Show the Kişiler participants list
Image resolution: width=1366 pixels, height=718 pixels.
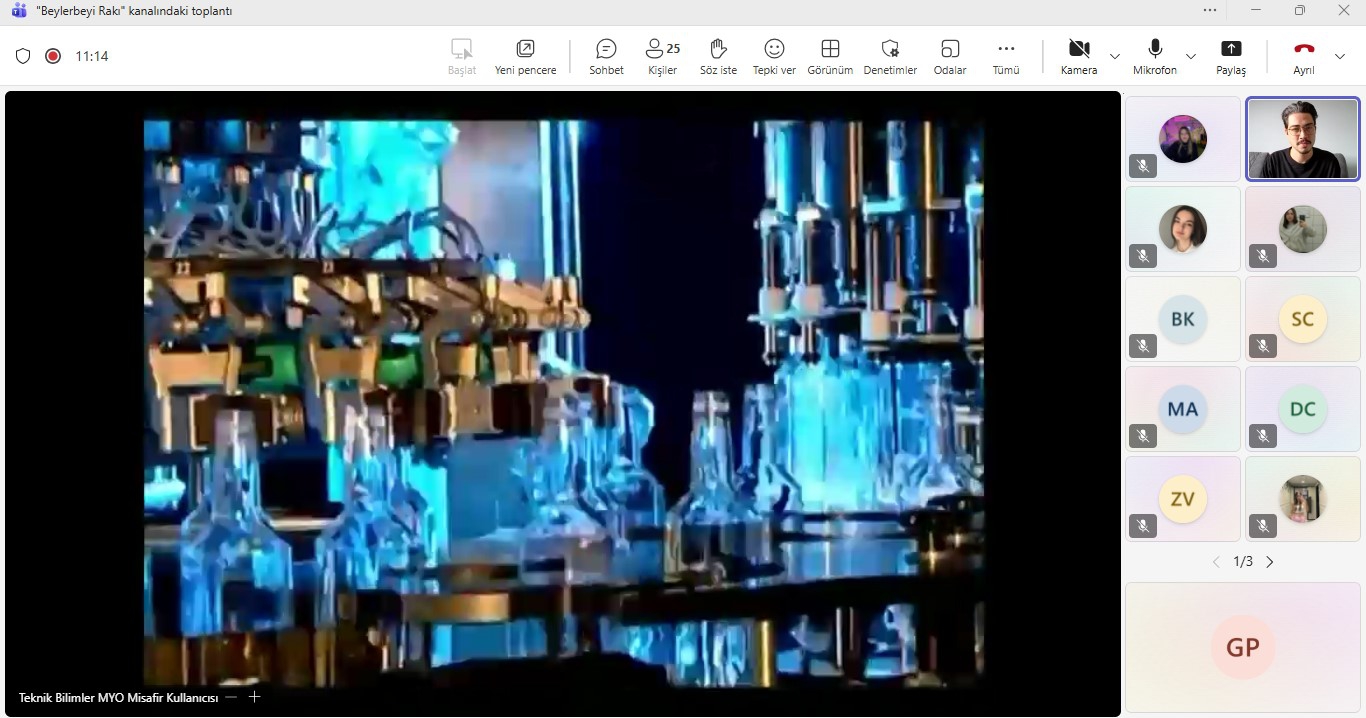(662, 56)
